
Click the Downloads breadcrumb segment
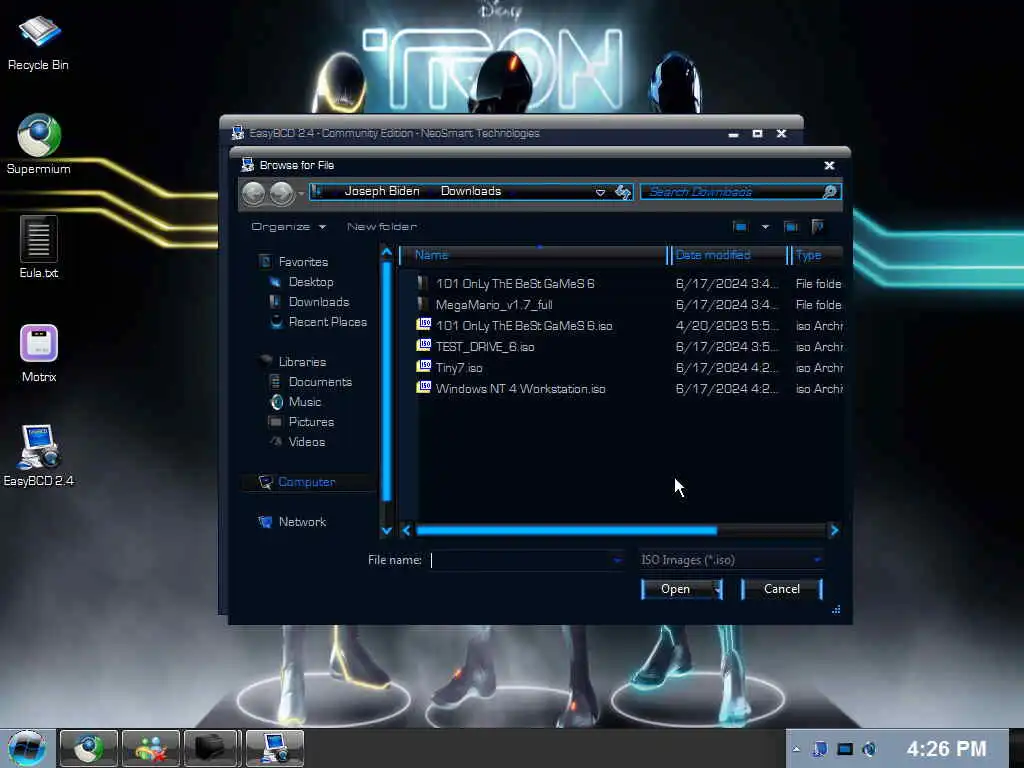coord(471,191)
